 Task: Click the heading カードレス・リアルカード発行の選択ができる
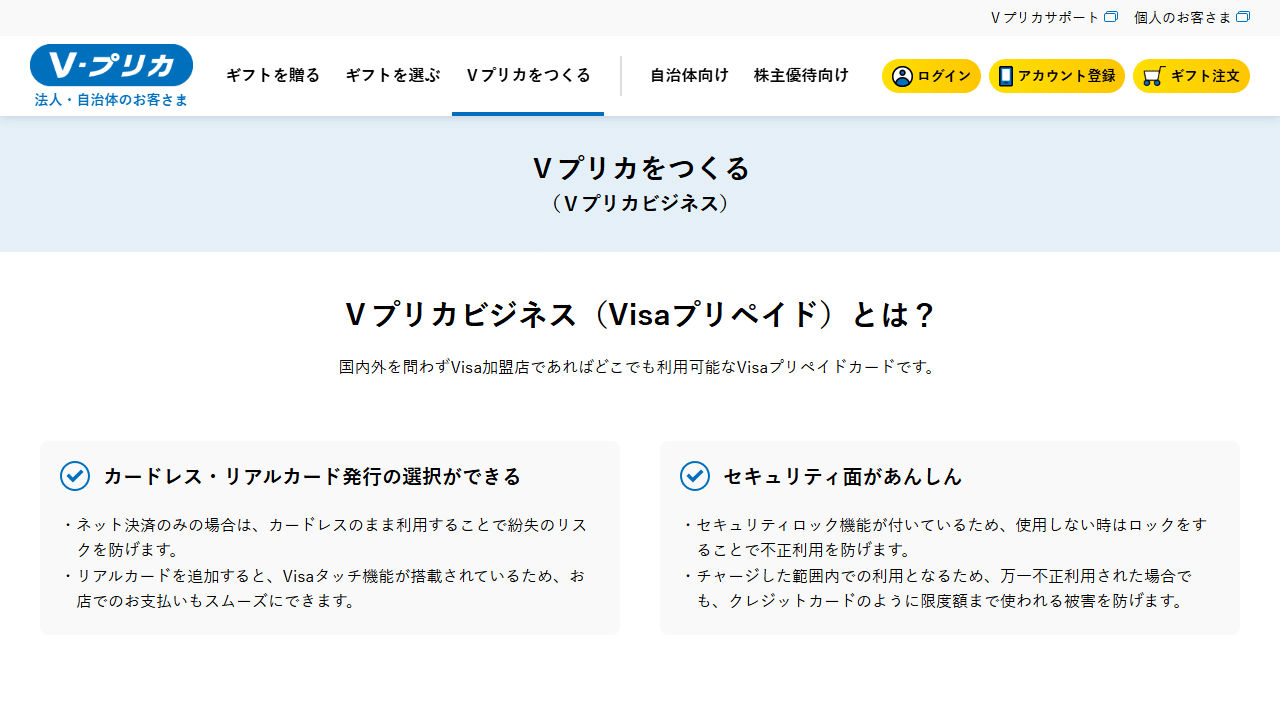tap(312, 476)
